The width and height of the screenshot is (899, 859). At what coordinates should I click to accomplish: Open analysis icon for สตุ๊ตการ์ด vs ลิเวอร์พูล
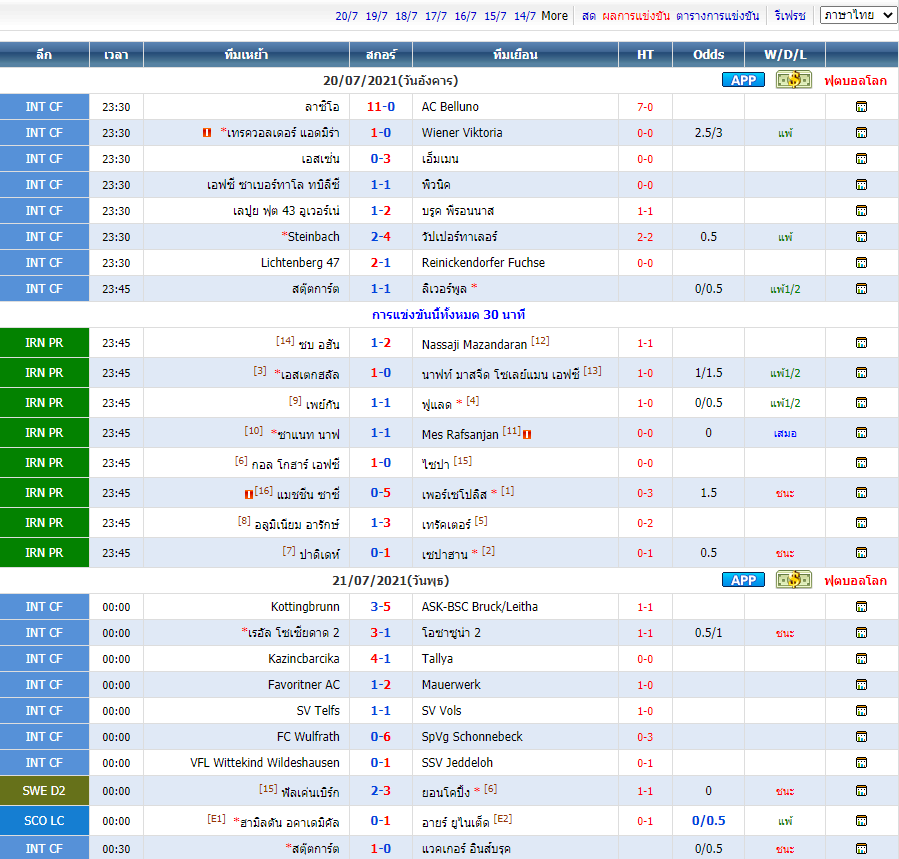click(x=861, y=288)
